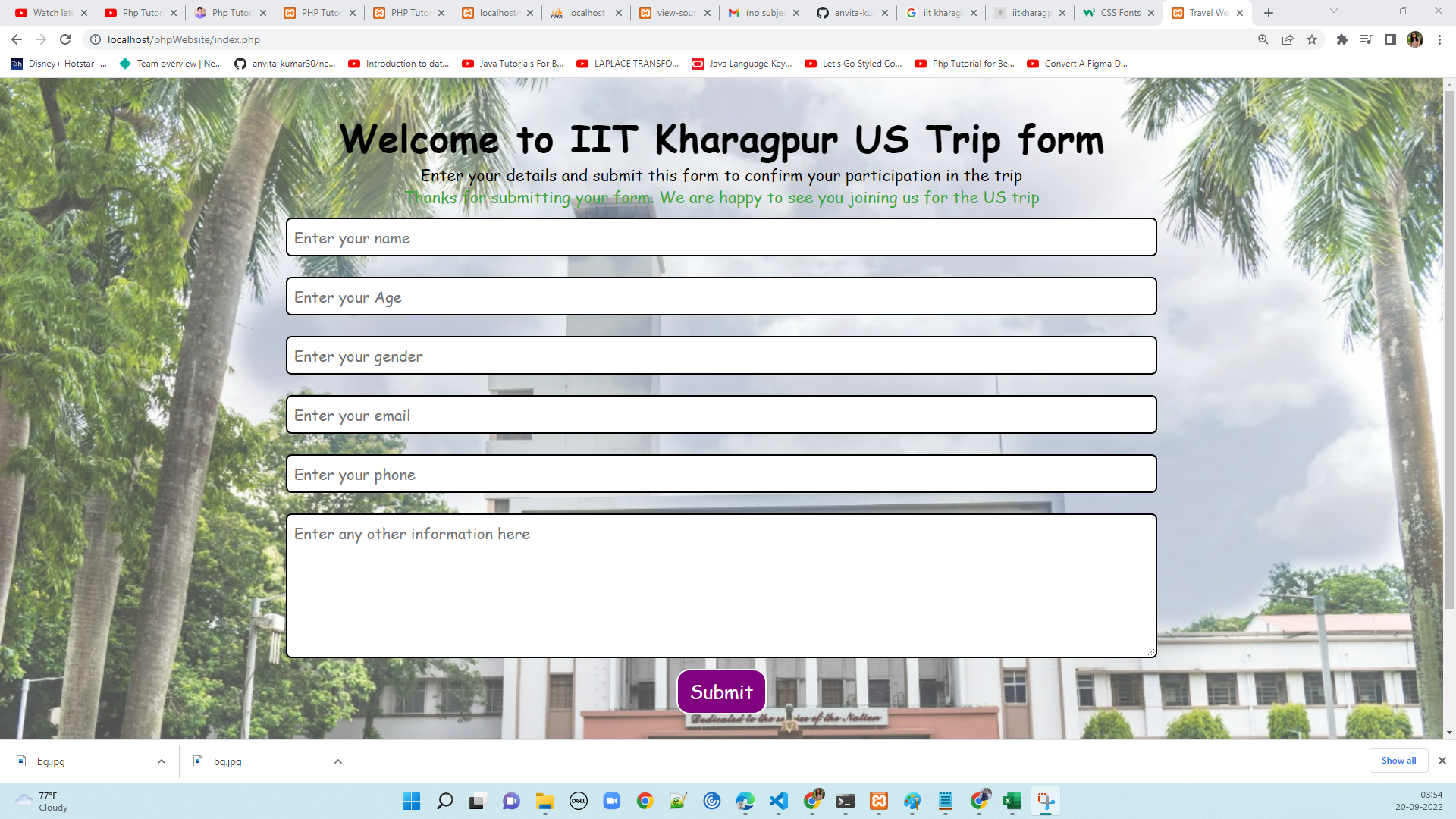
Task: Launch Excel from the taskbar
Action: pos(1012,801)
